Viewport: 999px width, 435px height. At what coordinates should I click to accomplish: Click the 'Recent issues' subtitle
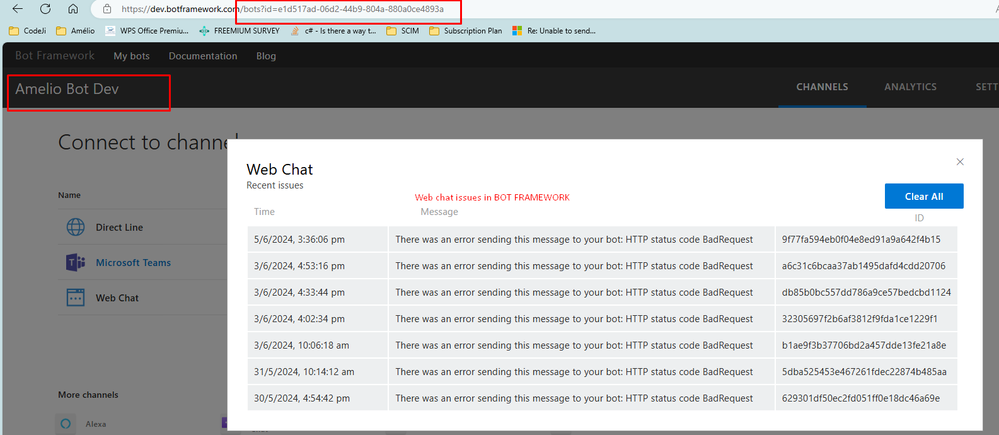[x=275, y=185]
